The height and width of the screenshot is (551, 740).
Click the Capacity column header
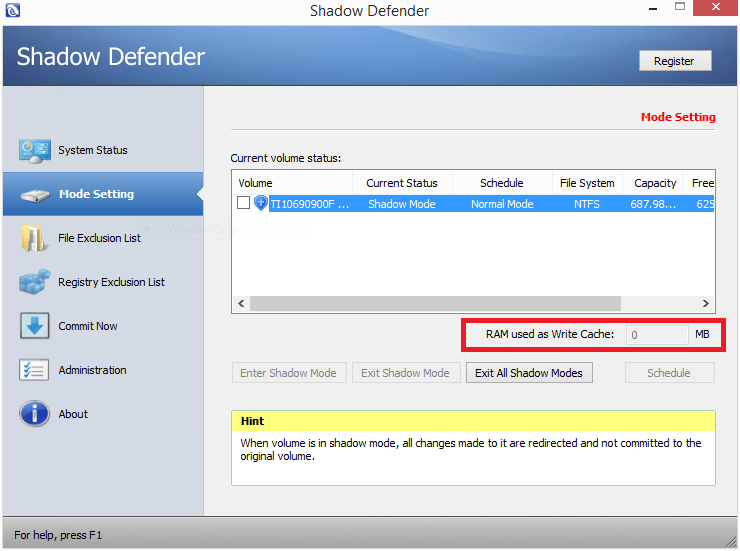click(x=653, y=183)
